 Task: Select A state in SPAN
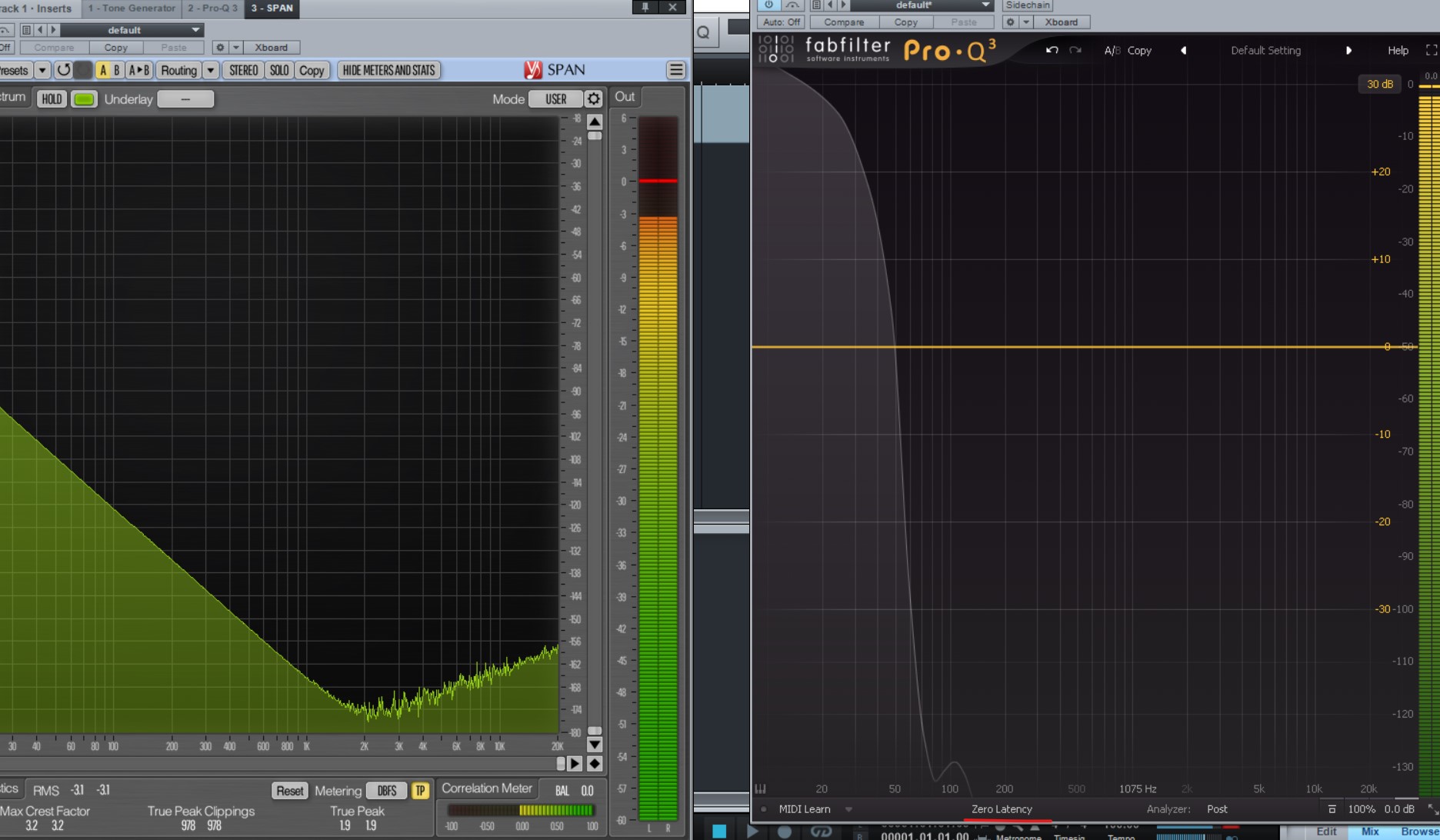103,70
